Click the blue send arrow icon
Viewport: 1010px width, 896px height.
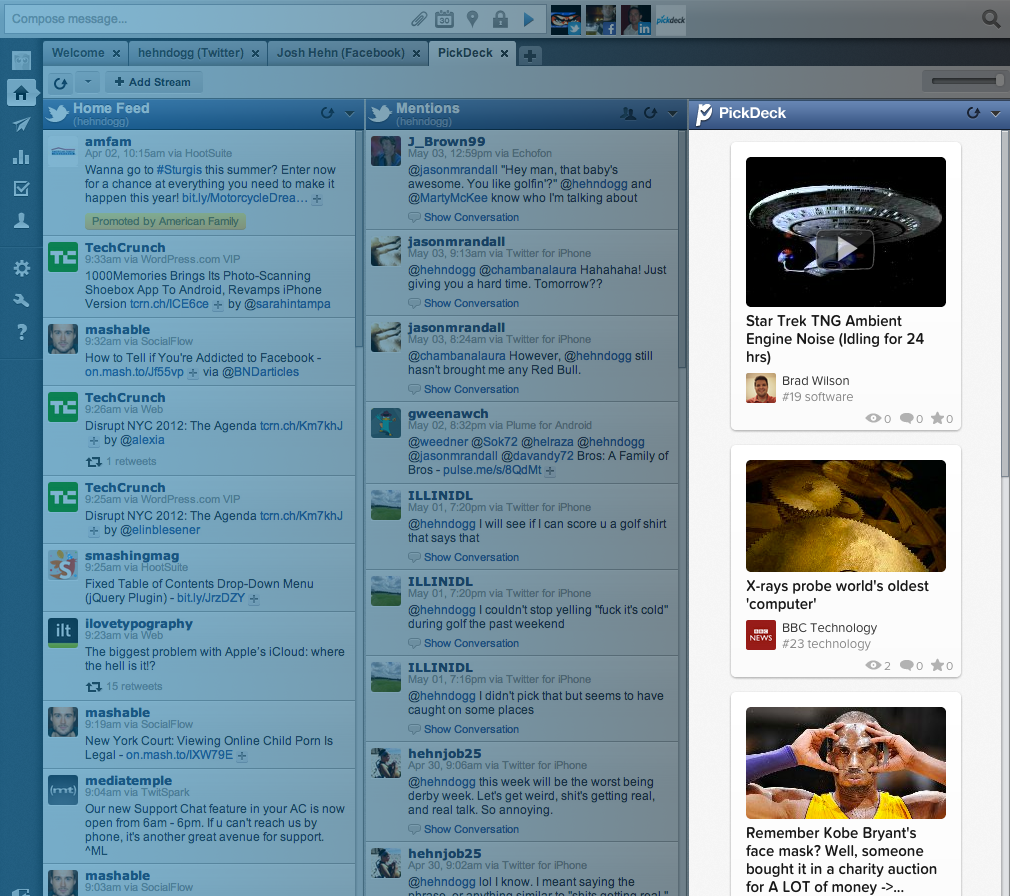pyautogui.click(x=529, y=19)
